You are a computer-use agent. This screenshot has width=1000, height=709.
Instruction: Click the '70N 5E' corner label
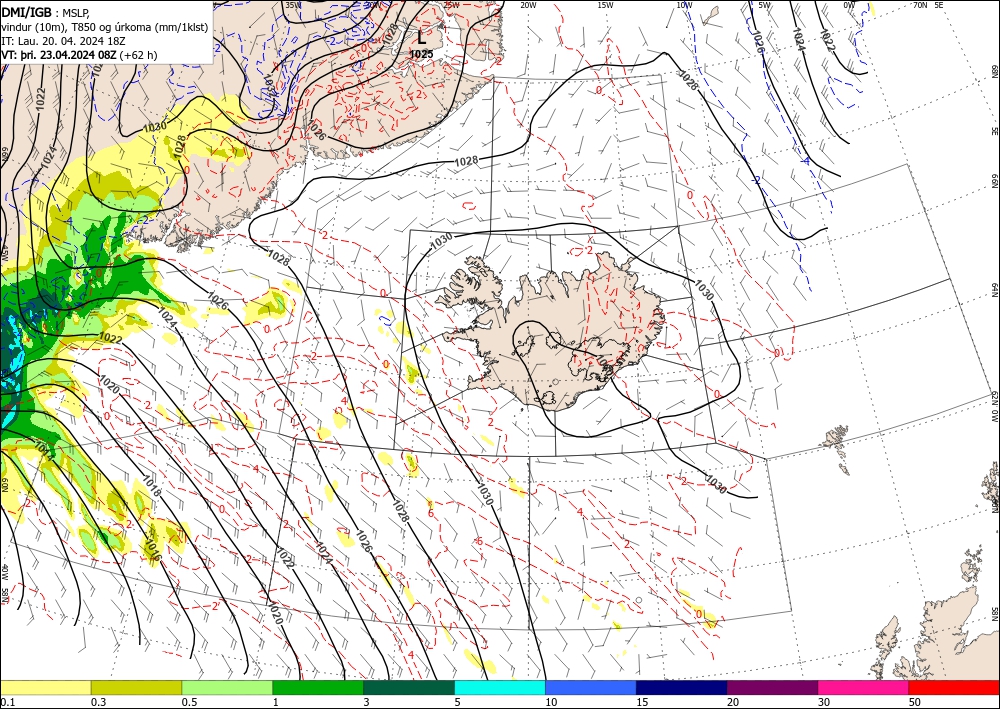pos(929,5)
